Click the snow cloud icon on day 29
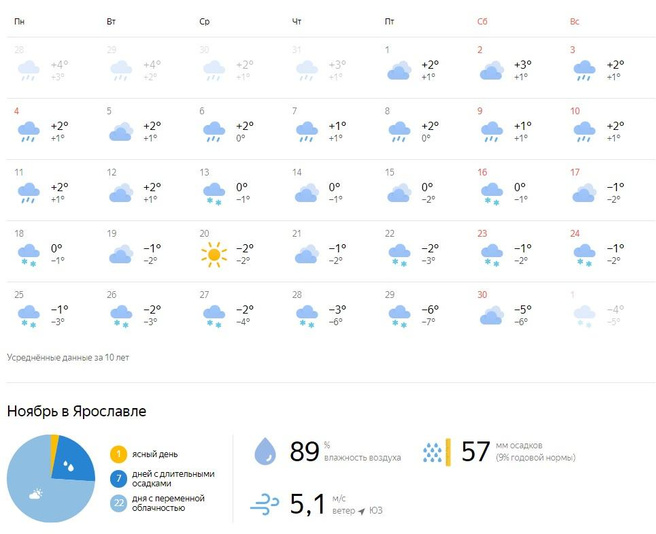The image size is (656, 534). 399,316
